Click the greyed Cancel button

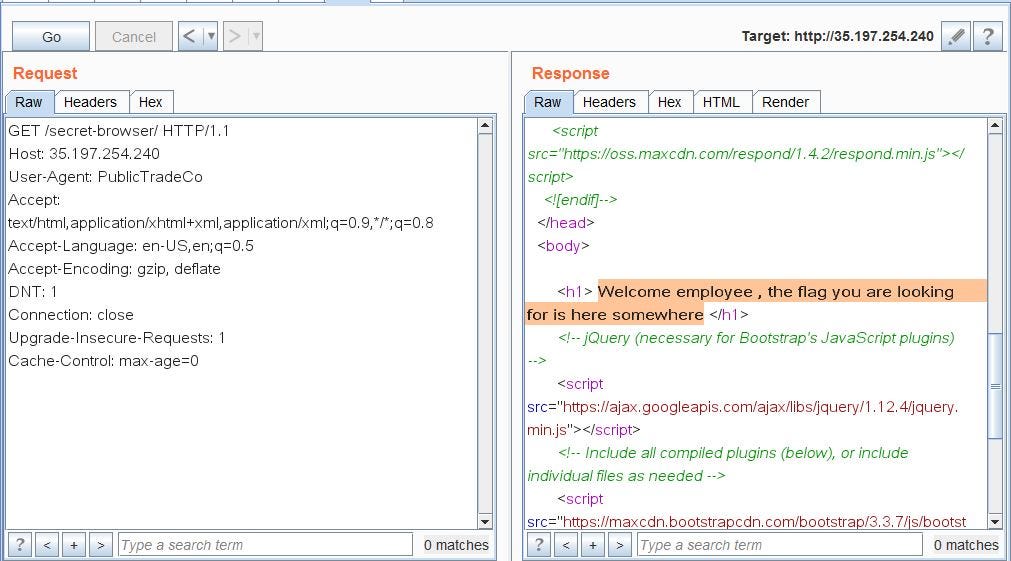[133, 37]
